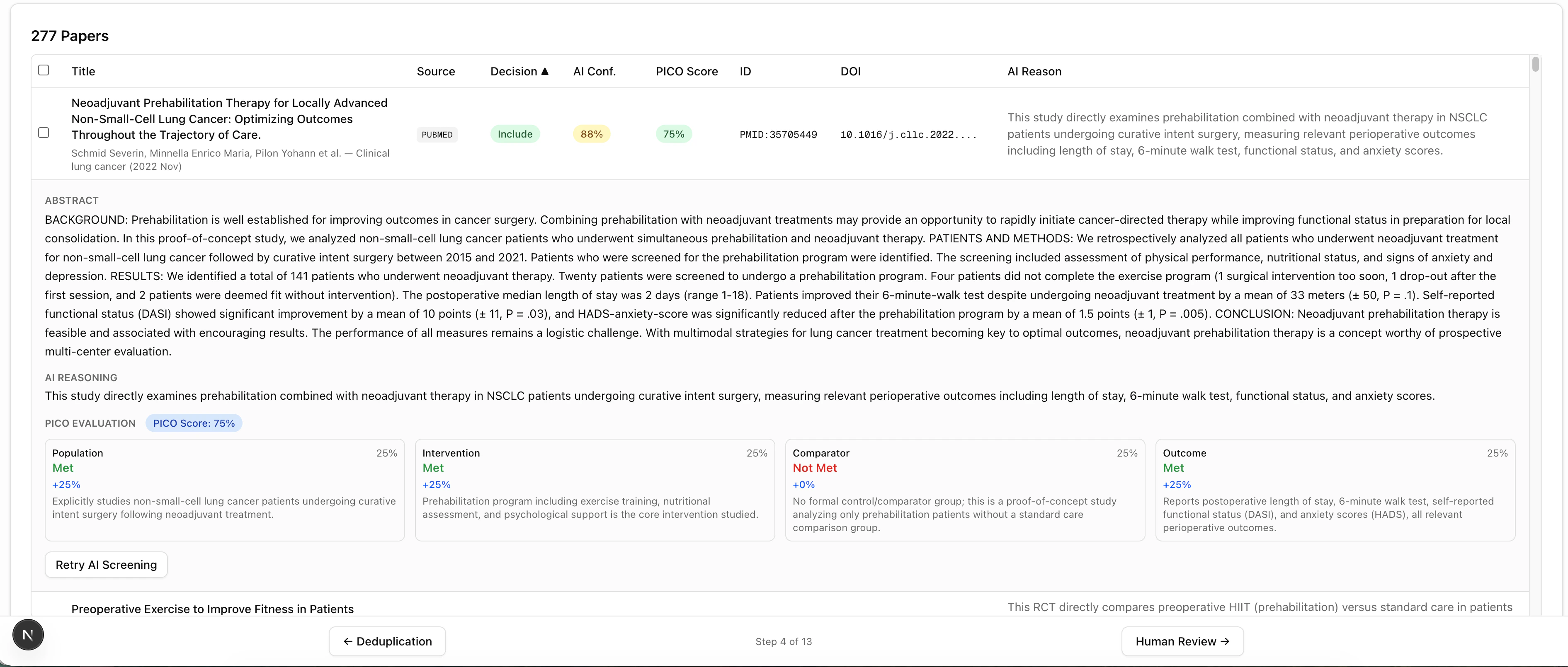Screen dimensions: 1568x667
Task: Click the 88% AI confidence badge
Action: point(590,134)
